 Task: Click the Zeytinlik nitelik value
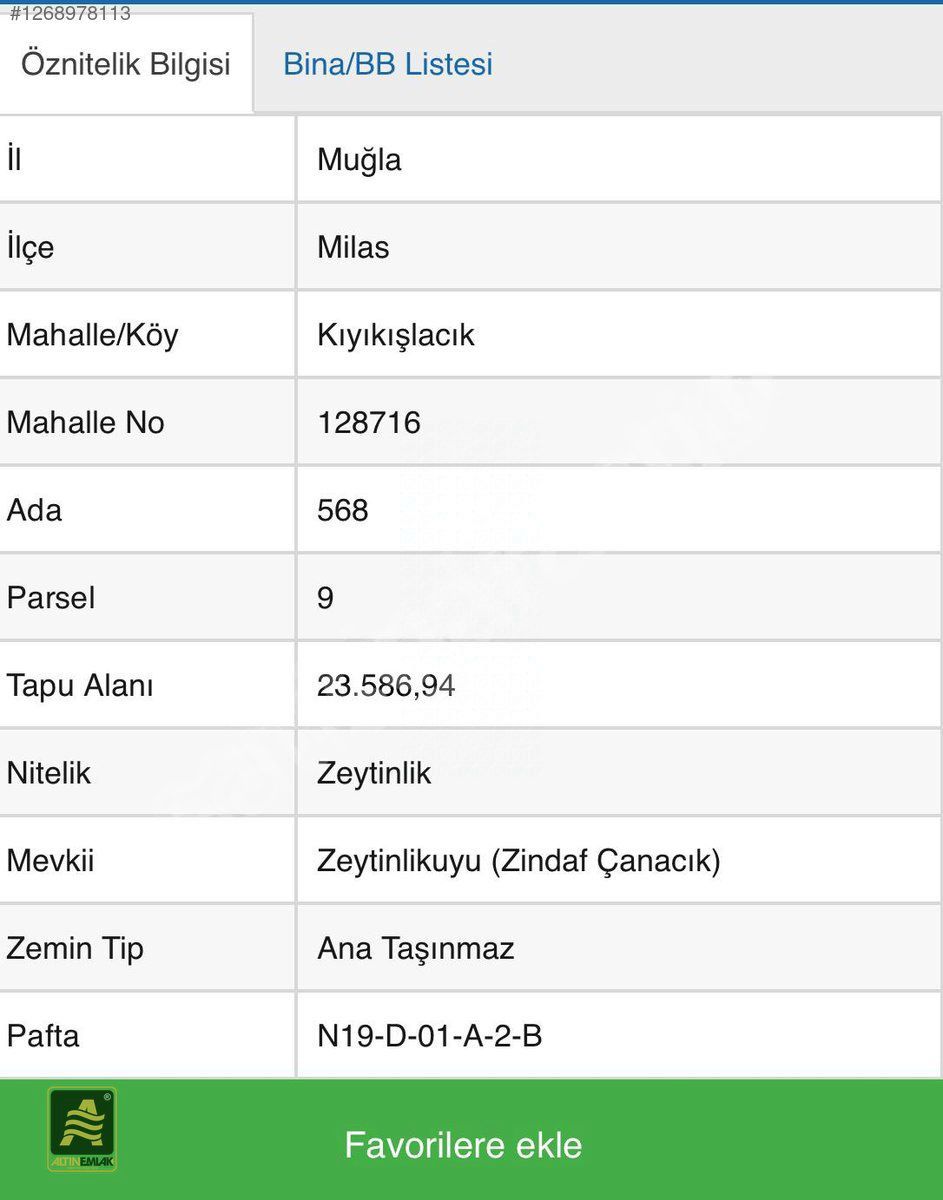(374, 773)
